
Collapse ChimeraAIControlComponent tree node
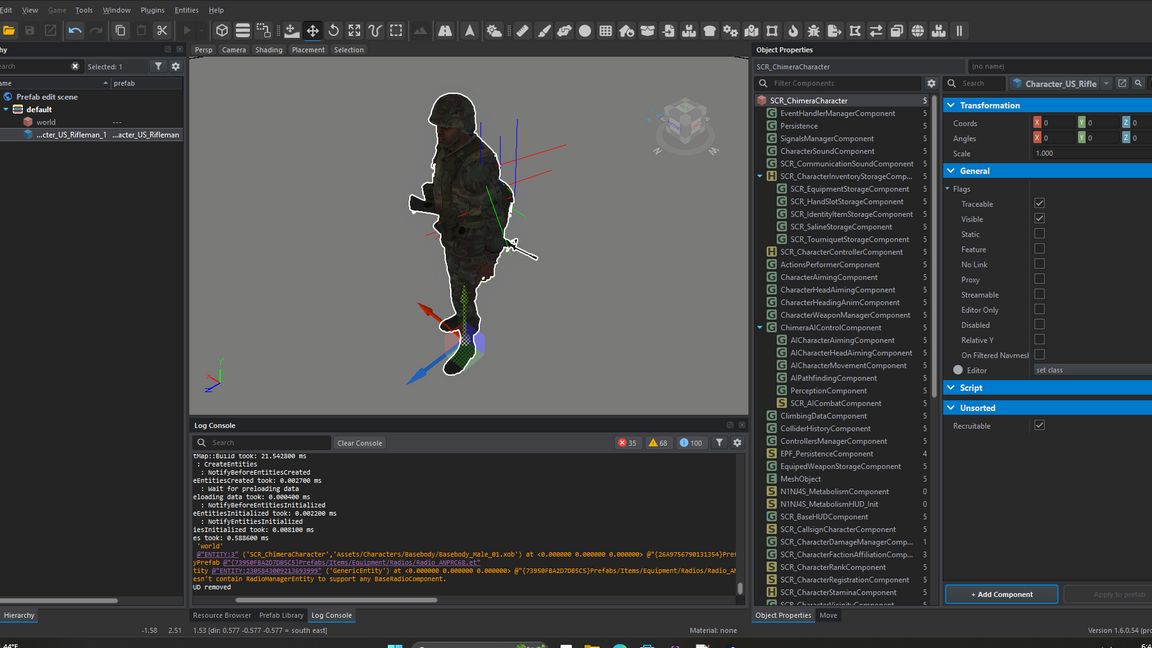pos(760,328)
